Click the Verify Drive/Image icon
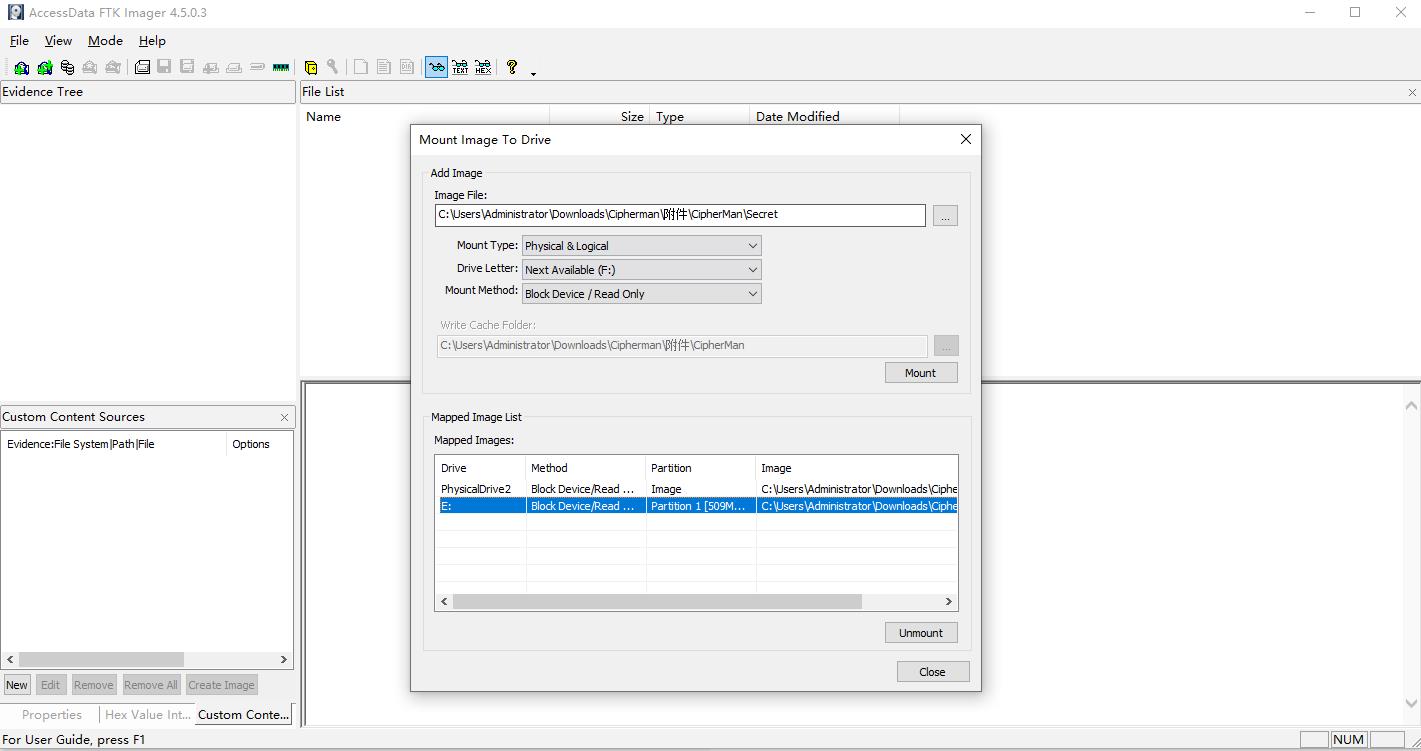 coord(257,67)
